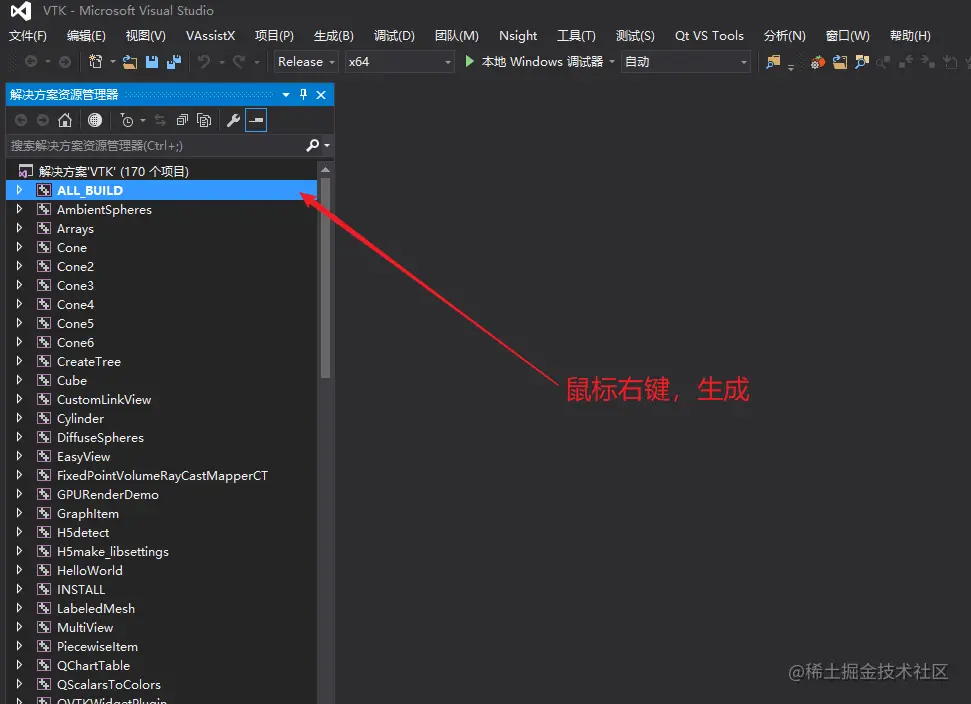This screenshot has height=704, width=971.
Task: Open the VAssistX menu
Action: tap(211, 36)
